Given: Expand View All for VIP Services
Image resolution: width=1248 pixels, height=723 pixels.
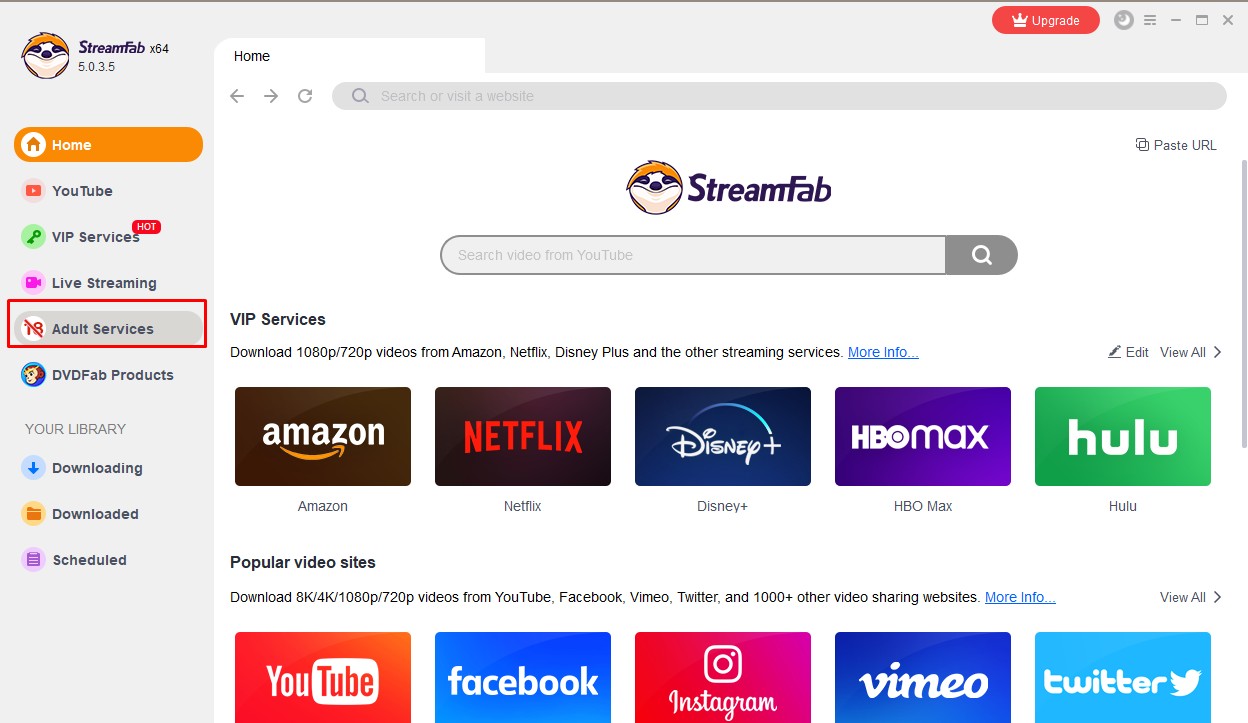Looking at the screenshot, I should coord(1190,352).
